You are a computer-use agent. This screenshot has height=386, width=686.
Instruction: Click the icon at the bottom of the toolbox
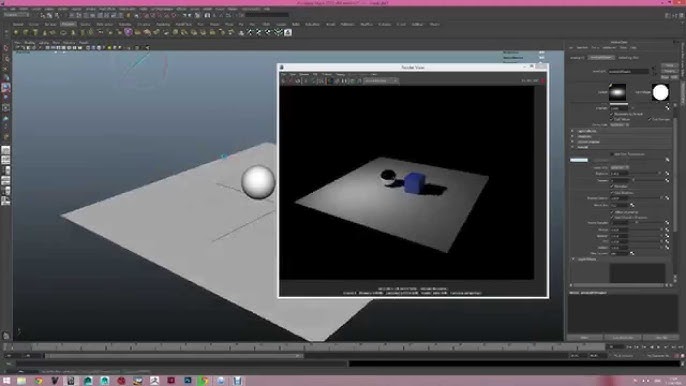click(x=6, y=336)
